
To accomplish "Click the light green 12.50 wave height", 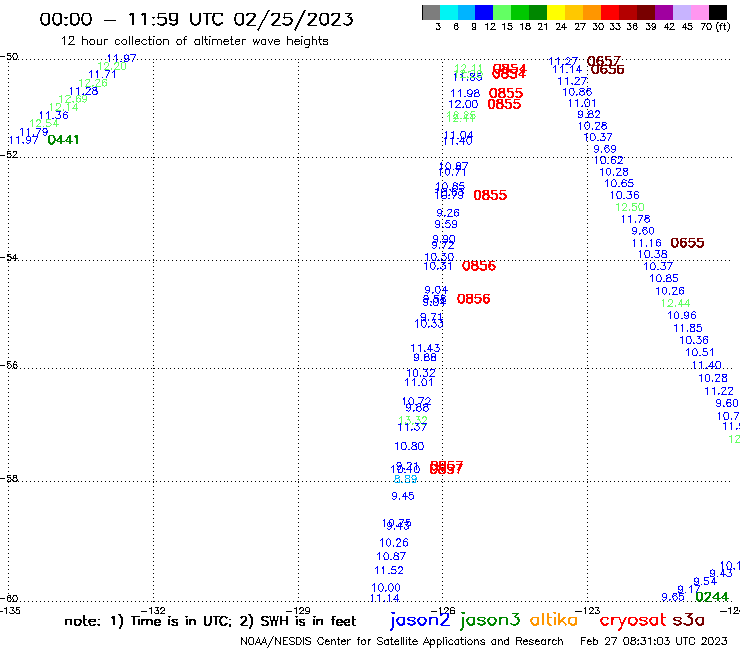I will [x=630, y=207].
